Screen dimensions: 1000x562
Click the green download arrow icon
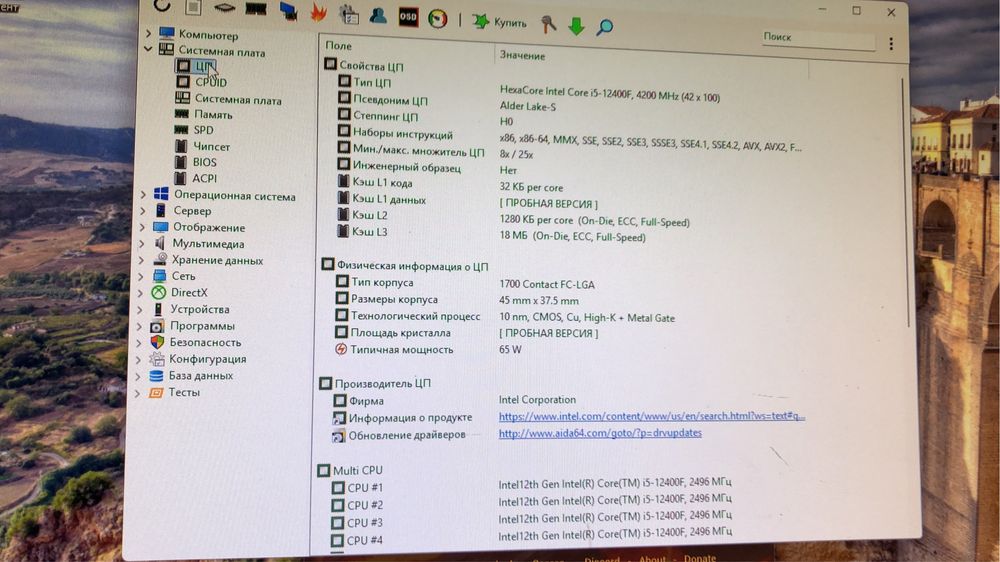[577, 26]
